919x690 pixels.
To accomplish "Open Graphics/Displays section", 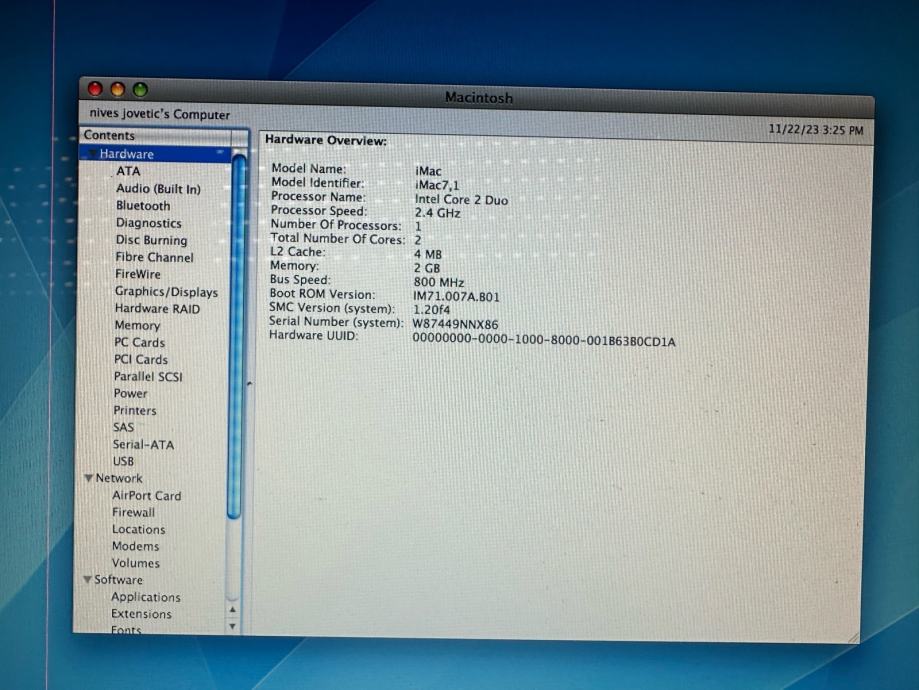I will pyautogui.click(x=166, y=291).
